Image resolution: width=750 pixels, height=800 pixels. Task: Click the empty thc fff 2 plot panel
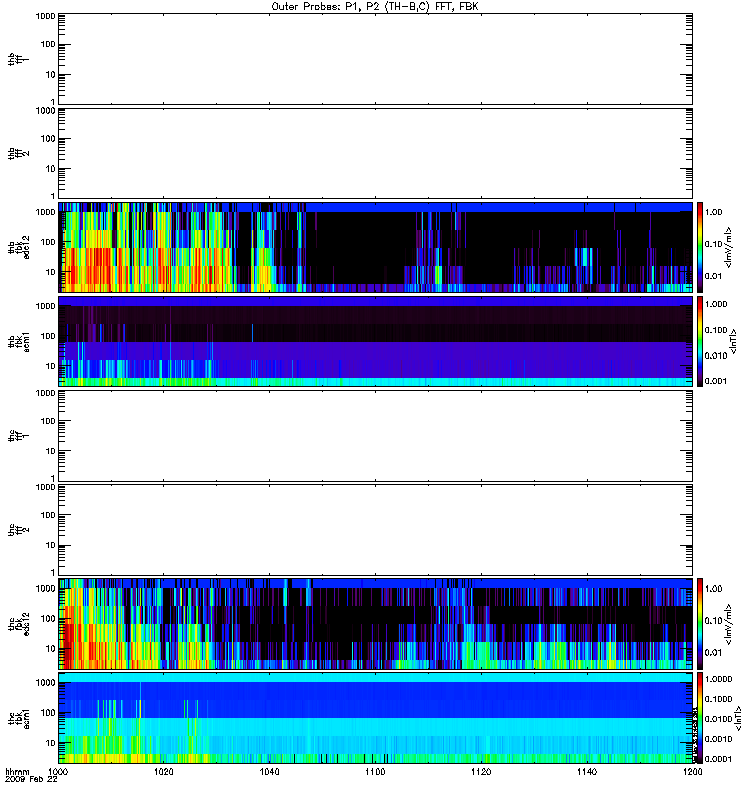coord(375,530)
